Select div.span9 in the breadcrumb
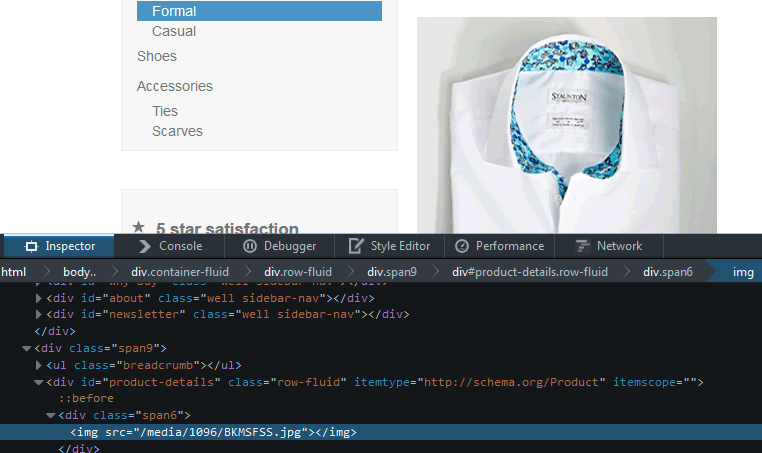Screen dimensions: 762x453 [392, 272]
